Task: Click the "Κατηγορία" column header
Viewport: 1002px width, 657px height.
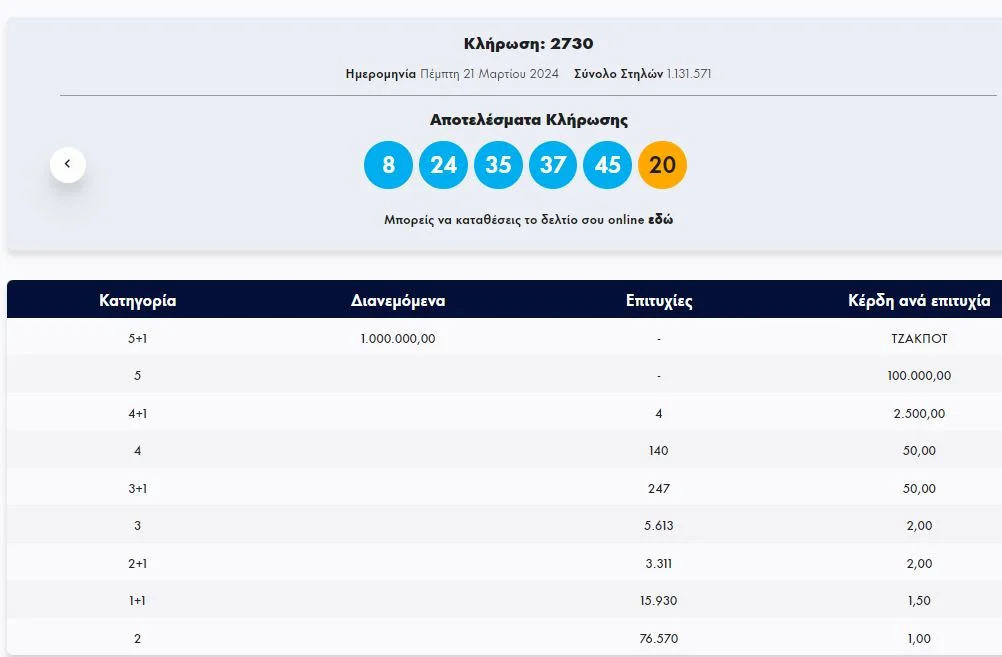Action: [138, 300]
